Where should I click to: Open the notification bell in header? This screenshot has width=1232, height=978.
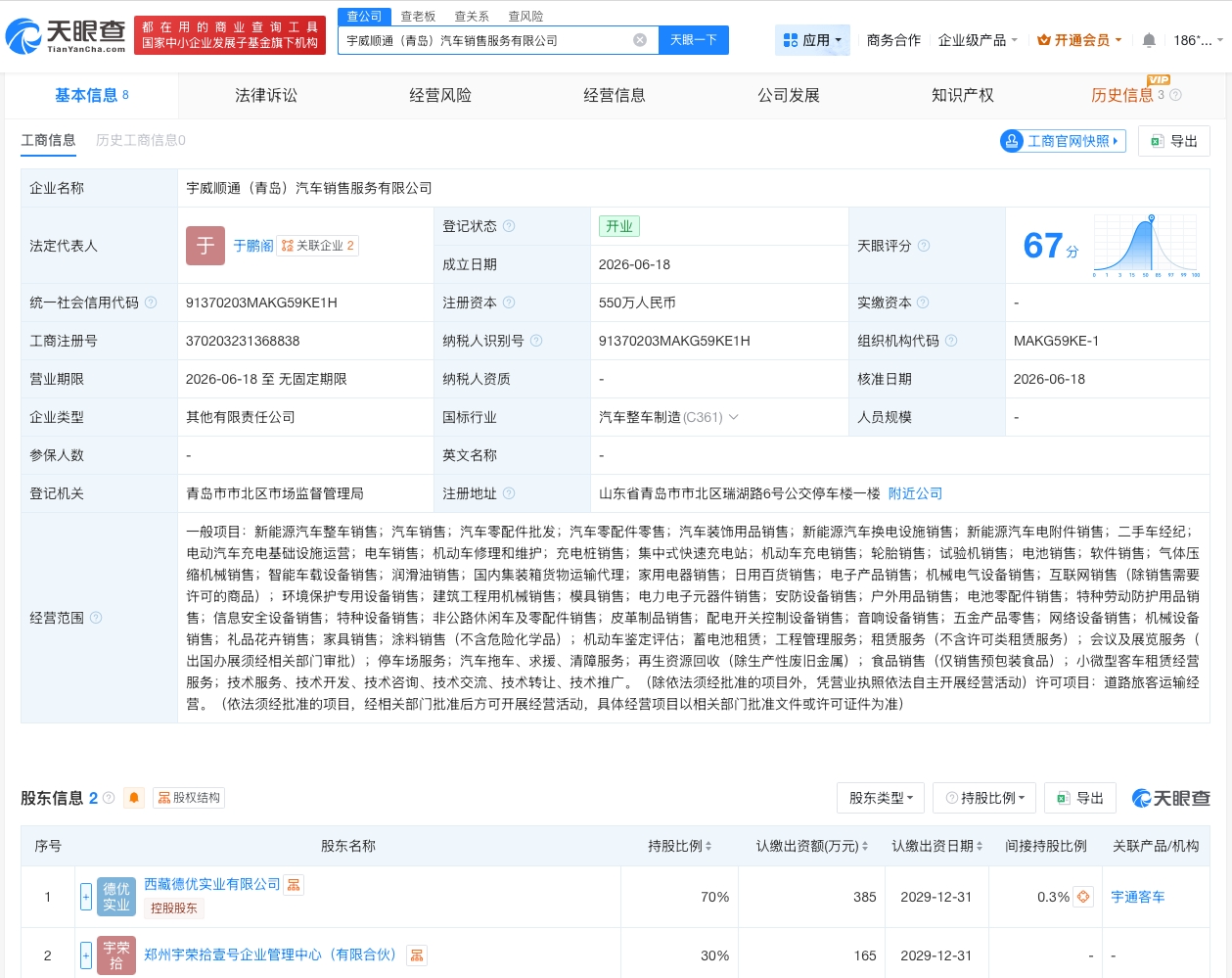click(x=1149, y=40)
